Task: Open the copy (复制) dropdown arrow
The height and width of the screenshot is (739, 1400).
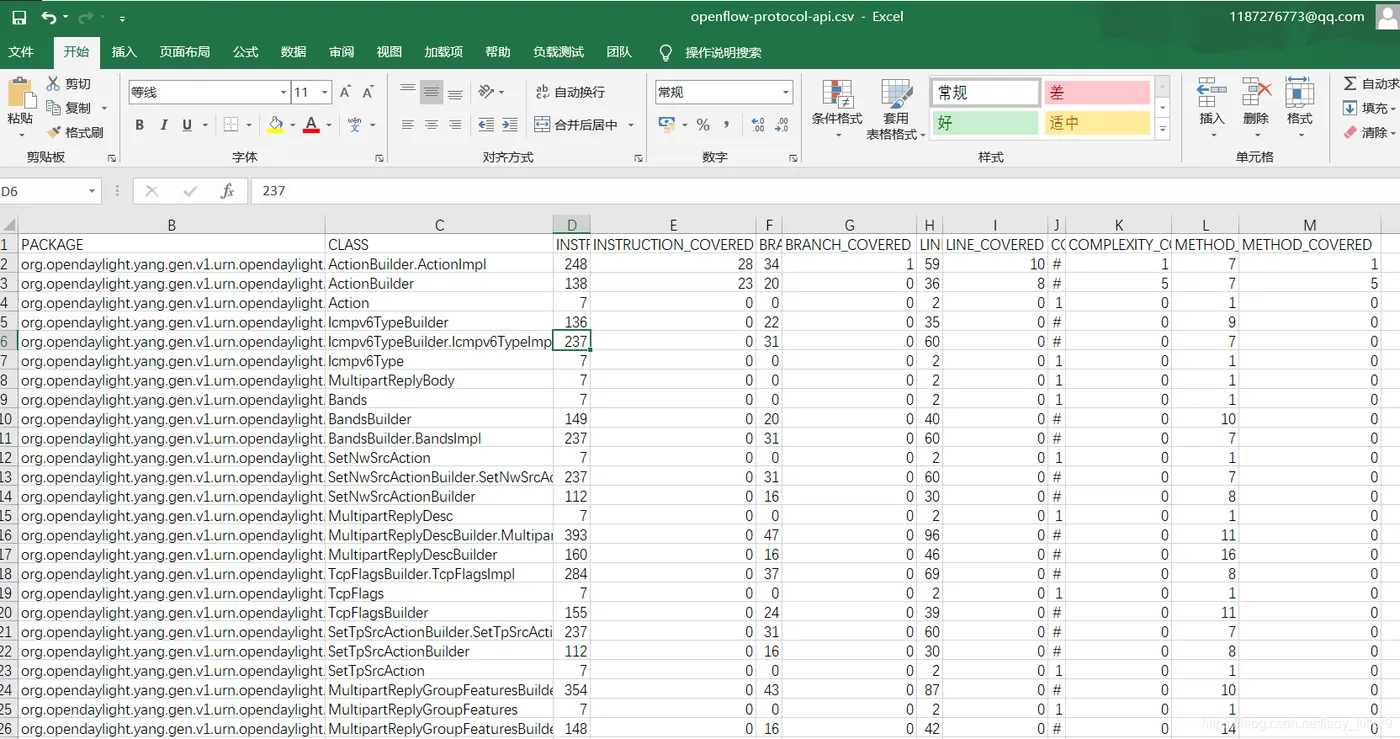Action: point(103,108)
